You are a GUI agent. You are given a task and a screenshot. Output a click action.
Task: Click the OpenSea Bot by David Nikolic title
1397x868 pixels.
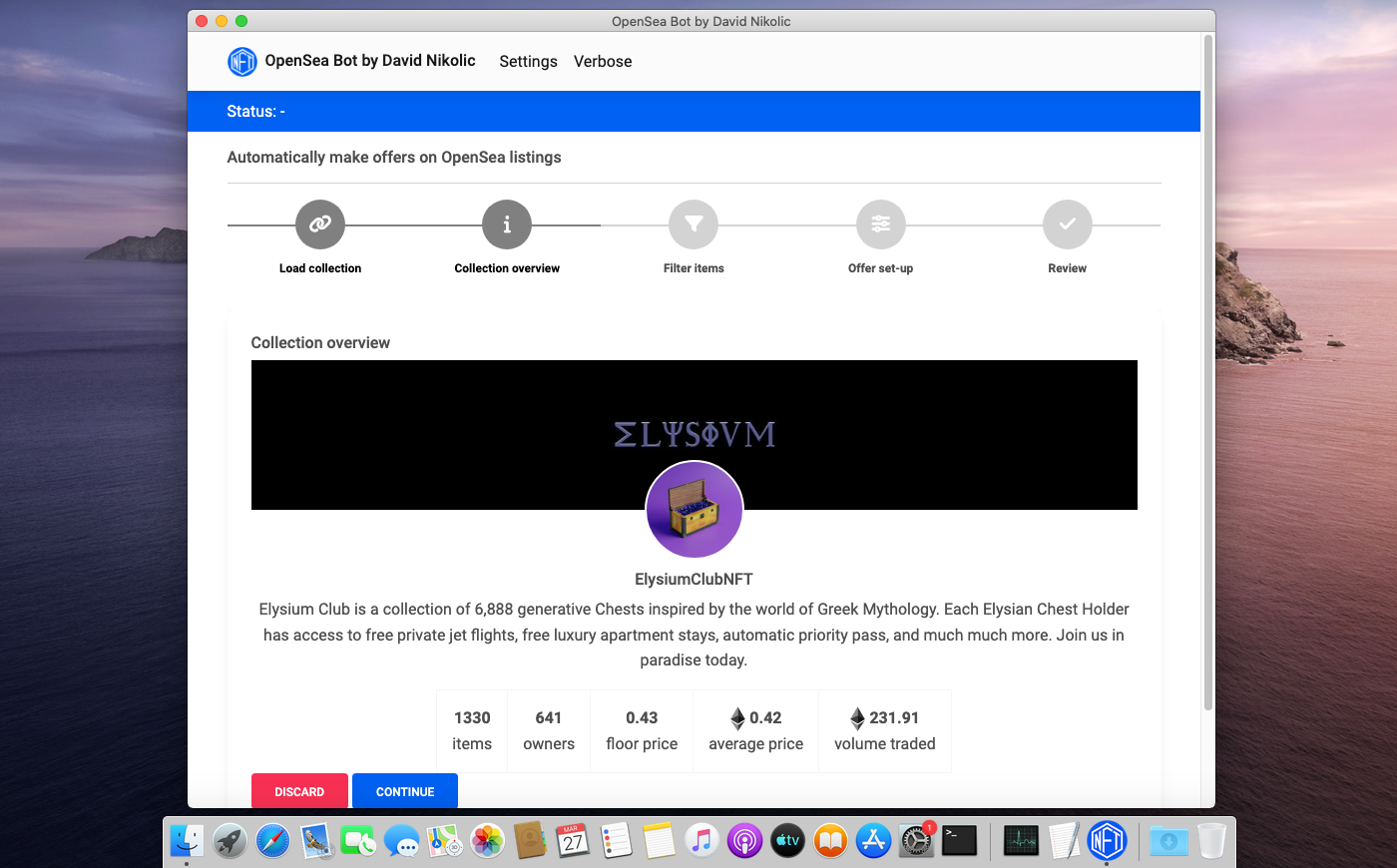pos(370,61)
